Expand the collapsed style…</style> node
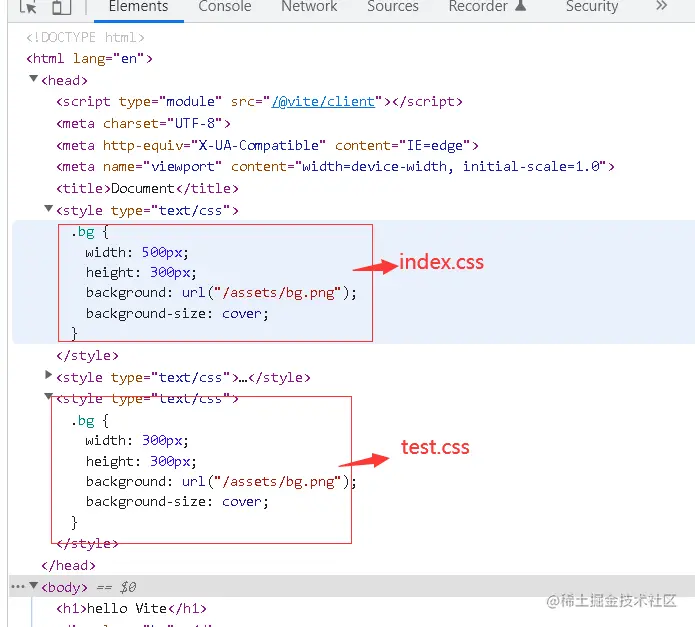Viewport: 695px width, 627px height. click(48, 375)
